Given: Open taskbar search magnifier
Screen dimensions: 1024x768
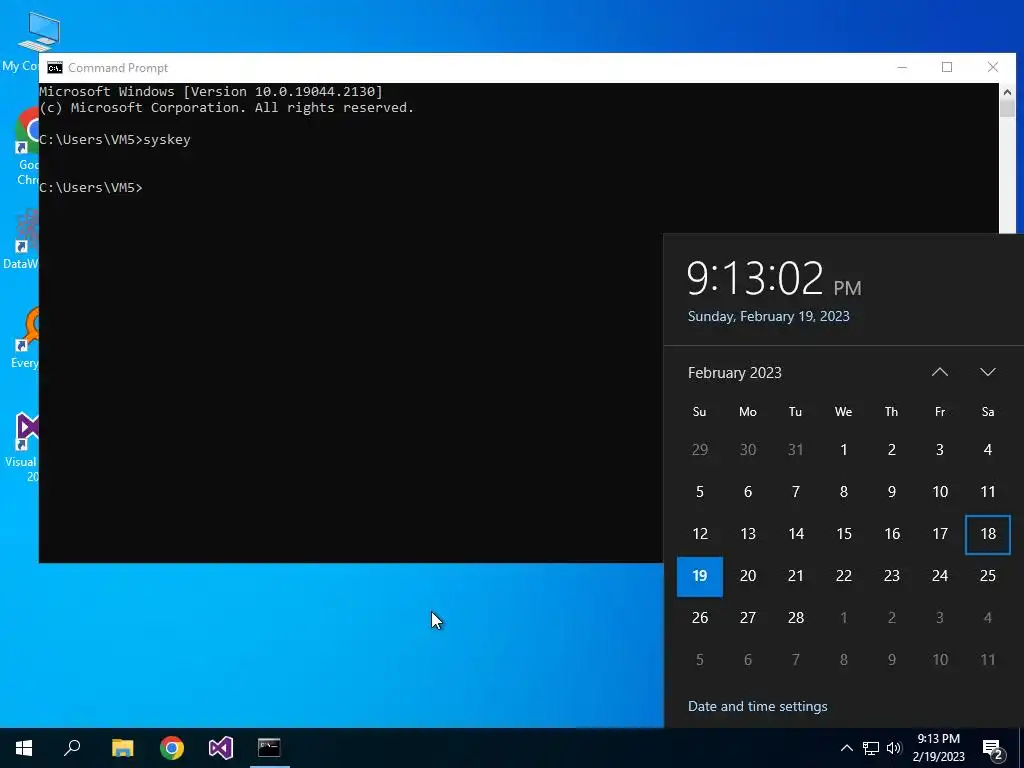Looking at the screenshot, I should point(72,748).
